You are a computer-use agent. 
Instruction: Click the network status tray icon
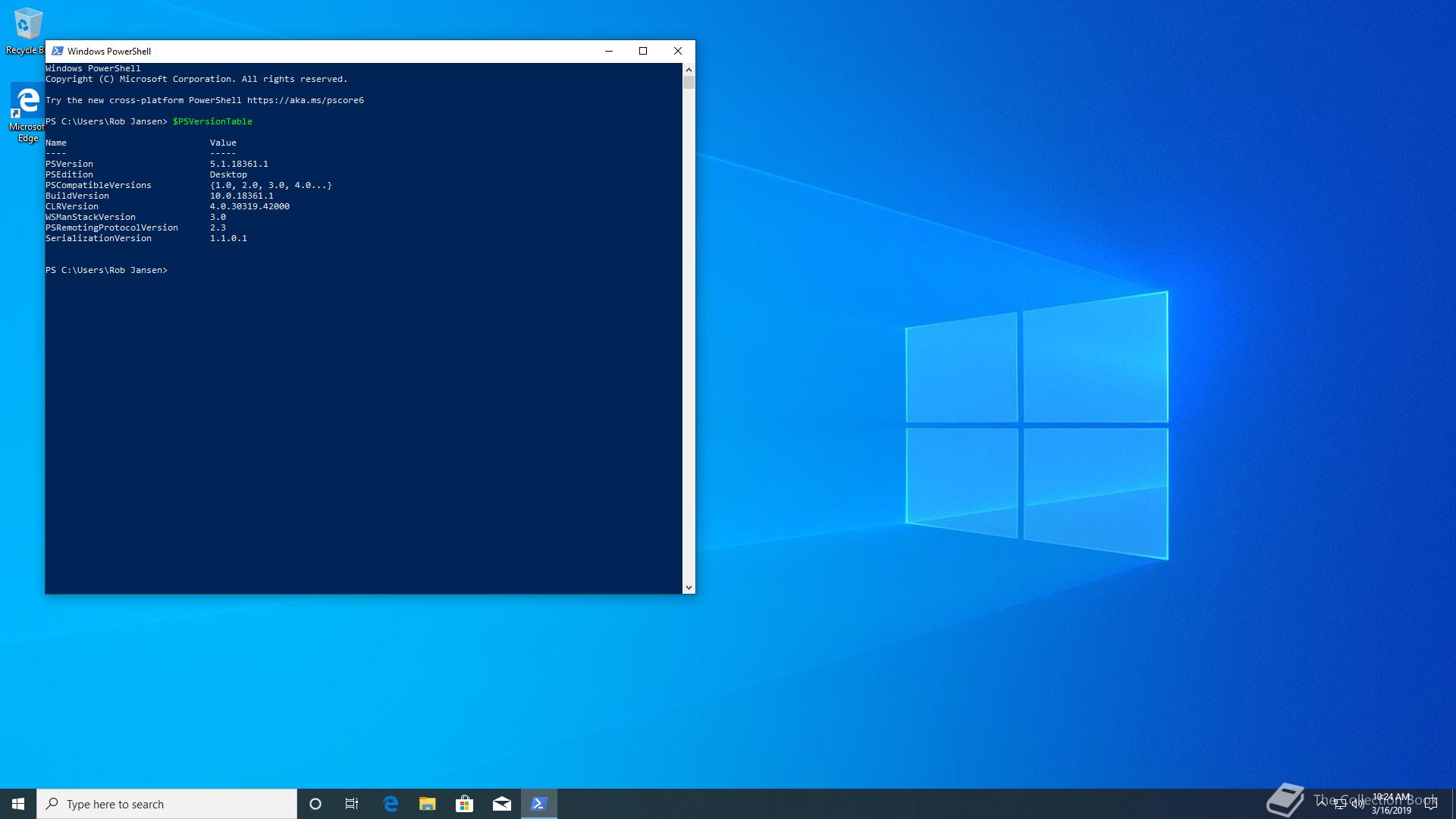pyautogui.click(x=1340, y=805)
